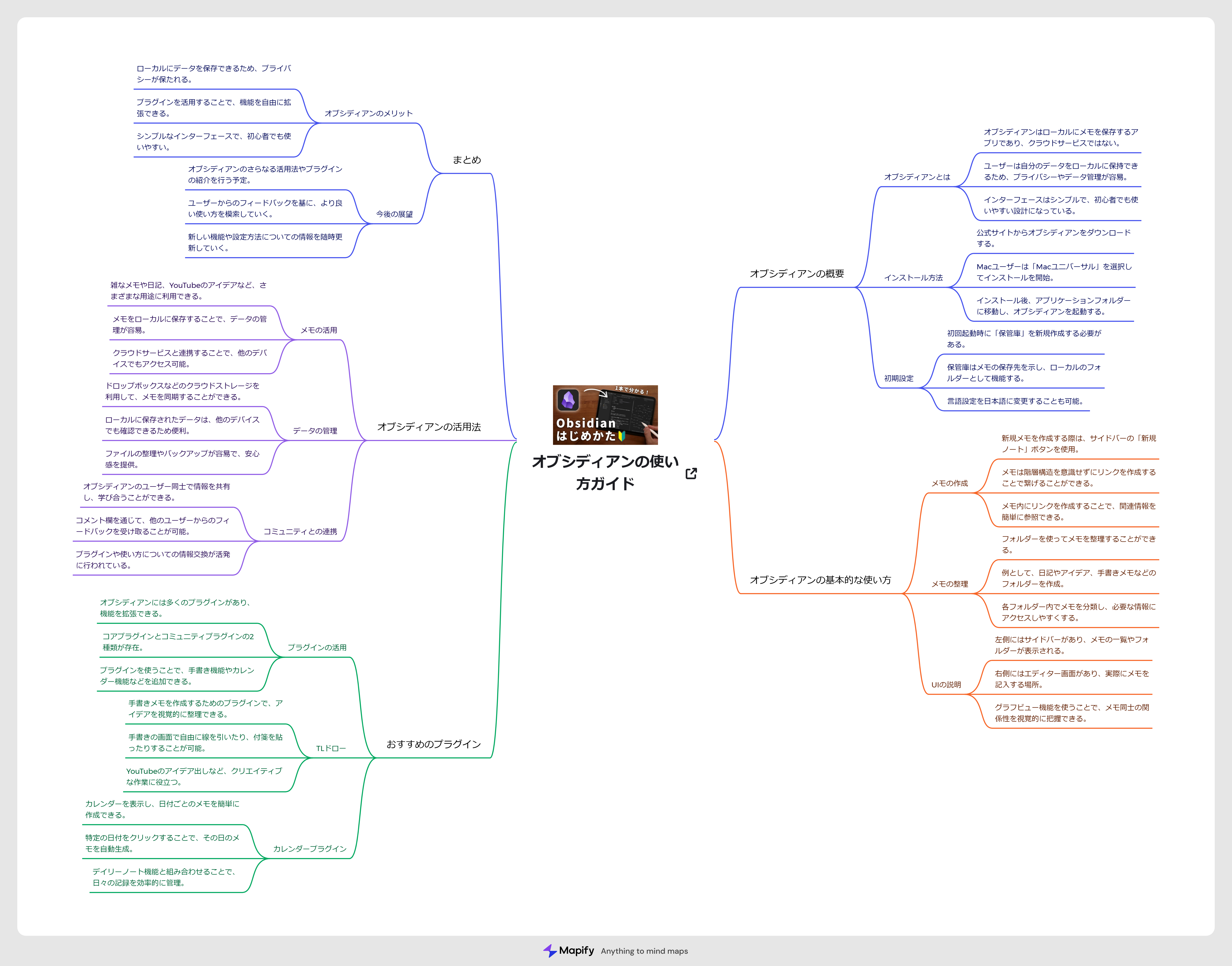The image size is (1232, 966).
Task: Click the 今後の展望 subtopic node
Action: (394, 214)
